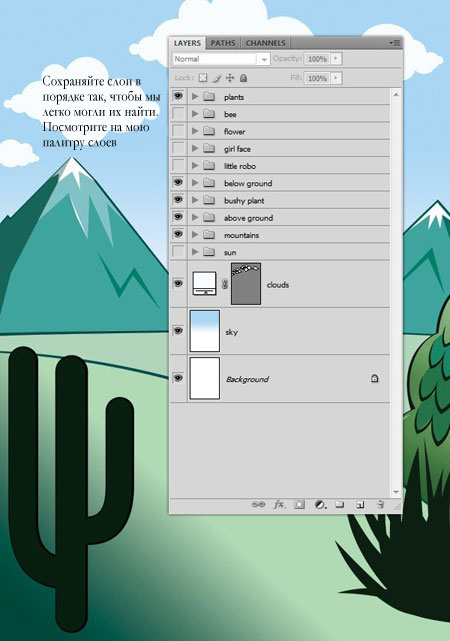Switch to the Channels tab
Screen dimensions: 450x641
[x=265, y=43]
